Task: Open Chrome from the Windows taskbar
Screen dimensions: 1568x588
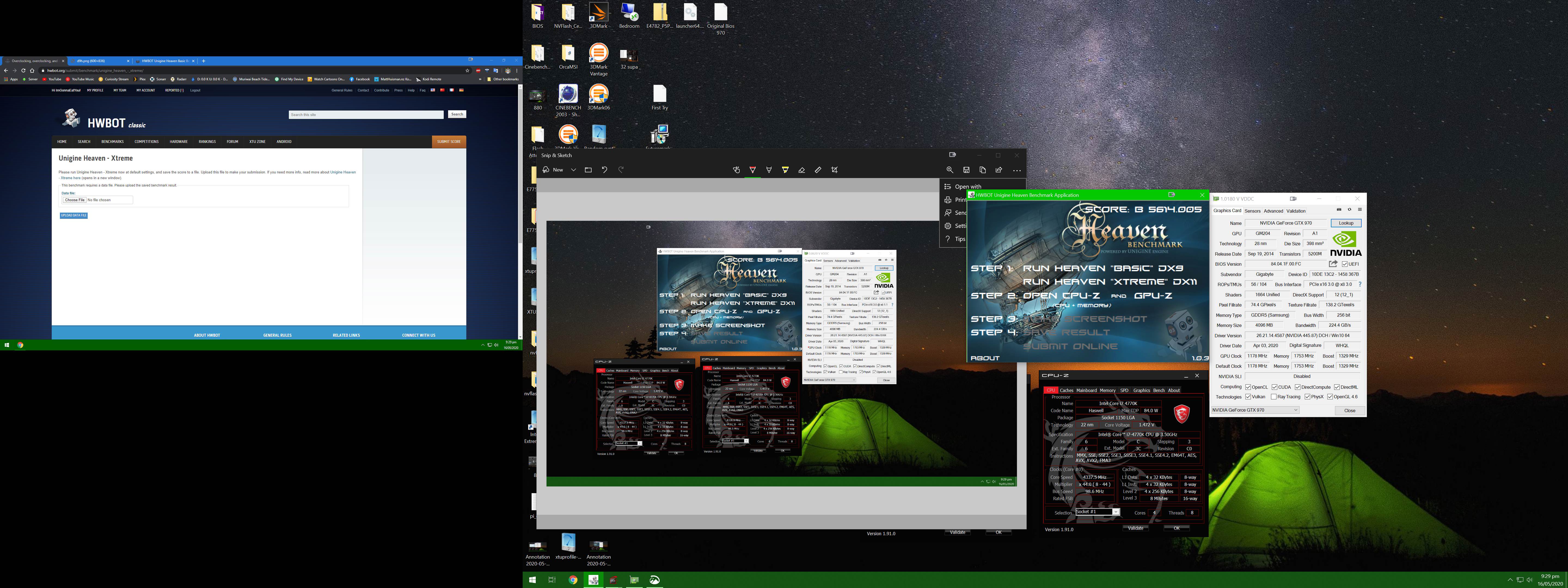Action: (x=573, y=580)
